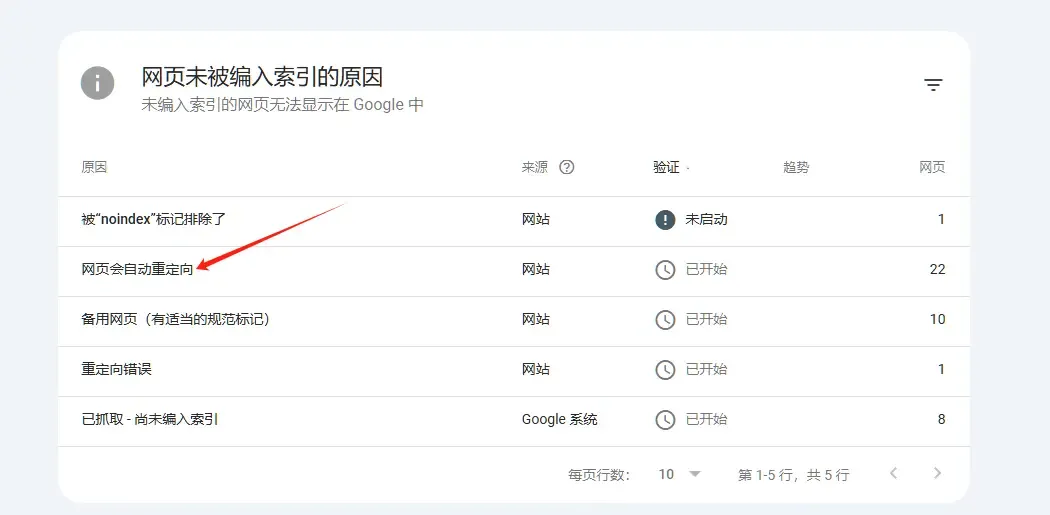Open 备用网页（有适当的规范标记）row
Screen dimensions: 1050x515
(x=514, y=321)
